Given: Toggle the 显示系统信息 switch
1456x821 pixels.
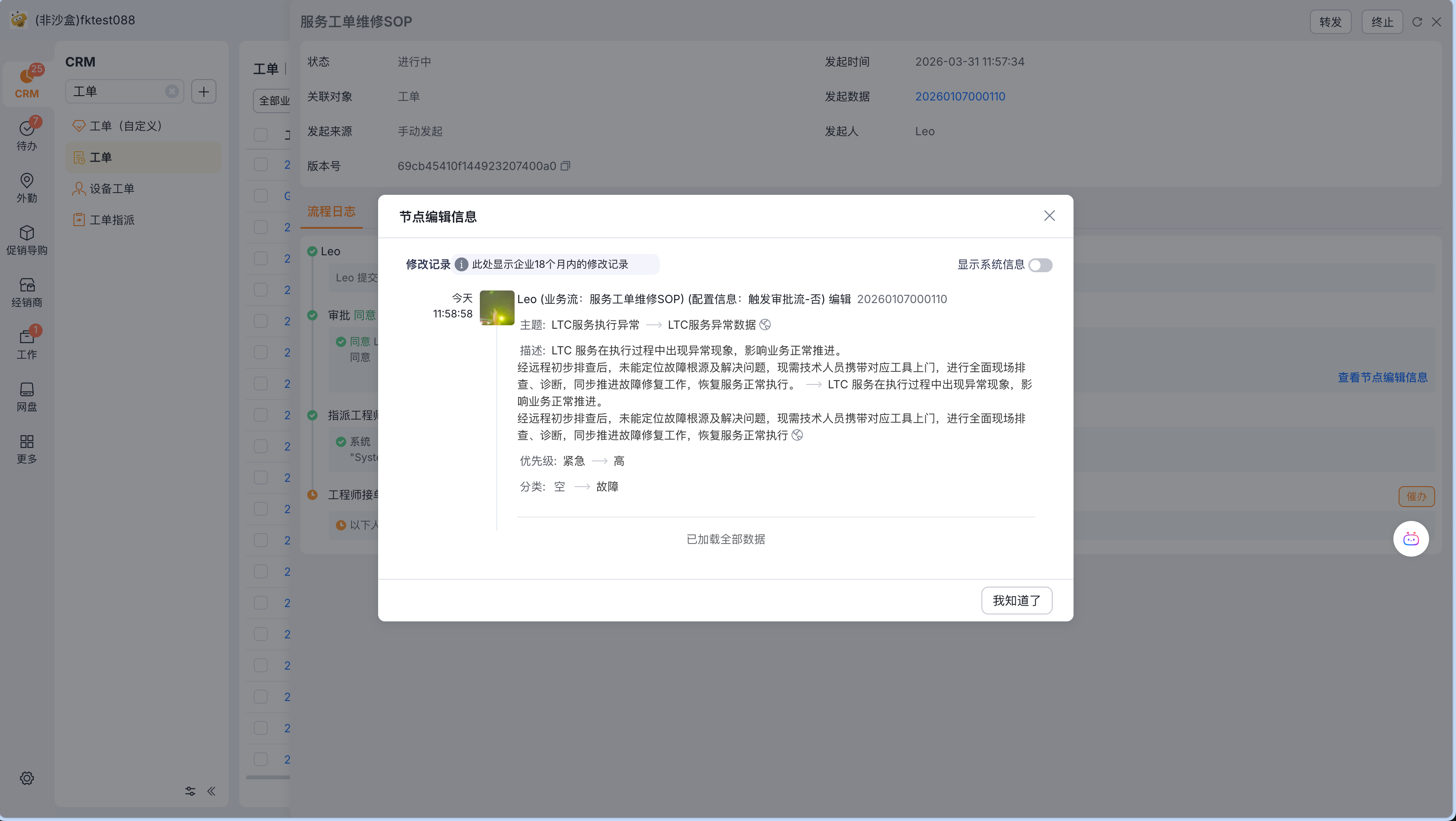Looking at the screenshot, I should (x=1040, y=265).
